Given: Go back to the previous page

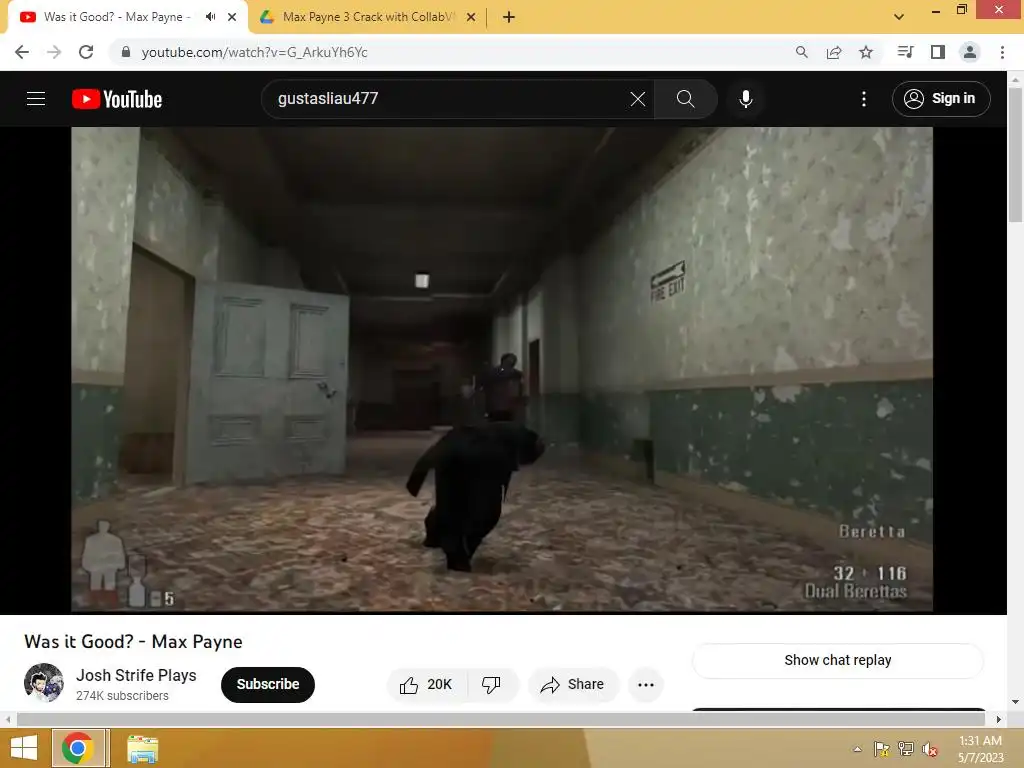Looking at the screenshot, I should [22, 52].
